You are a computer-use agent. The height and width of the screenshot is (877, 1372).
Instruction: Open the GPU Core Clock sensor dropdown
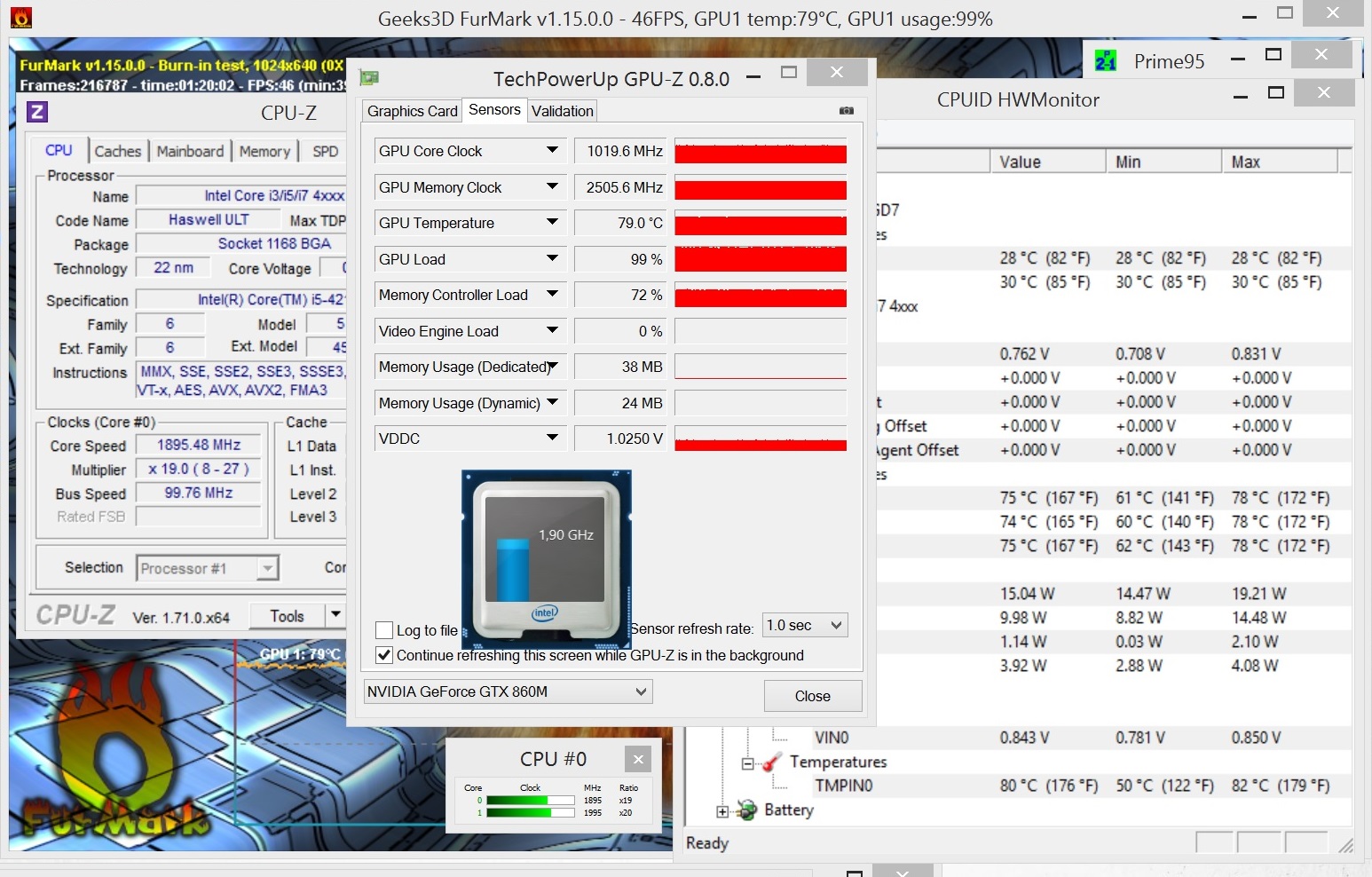click(552, 151)
